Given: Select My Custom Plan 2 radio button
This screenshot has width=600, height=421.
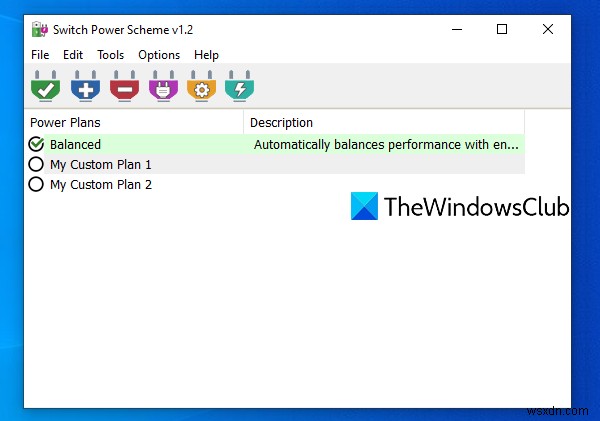Looking at the screenshot, I should tap(36, 184).
